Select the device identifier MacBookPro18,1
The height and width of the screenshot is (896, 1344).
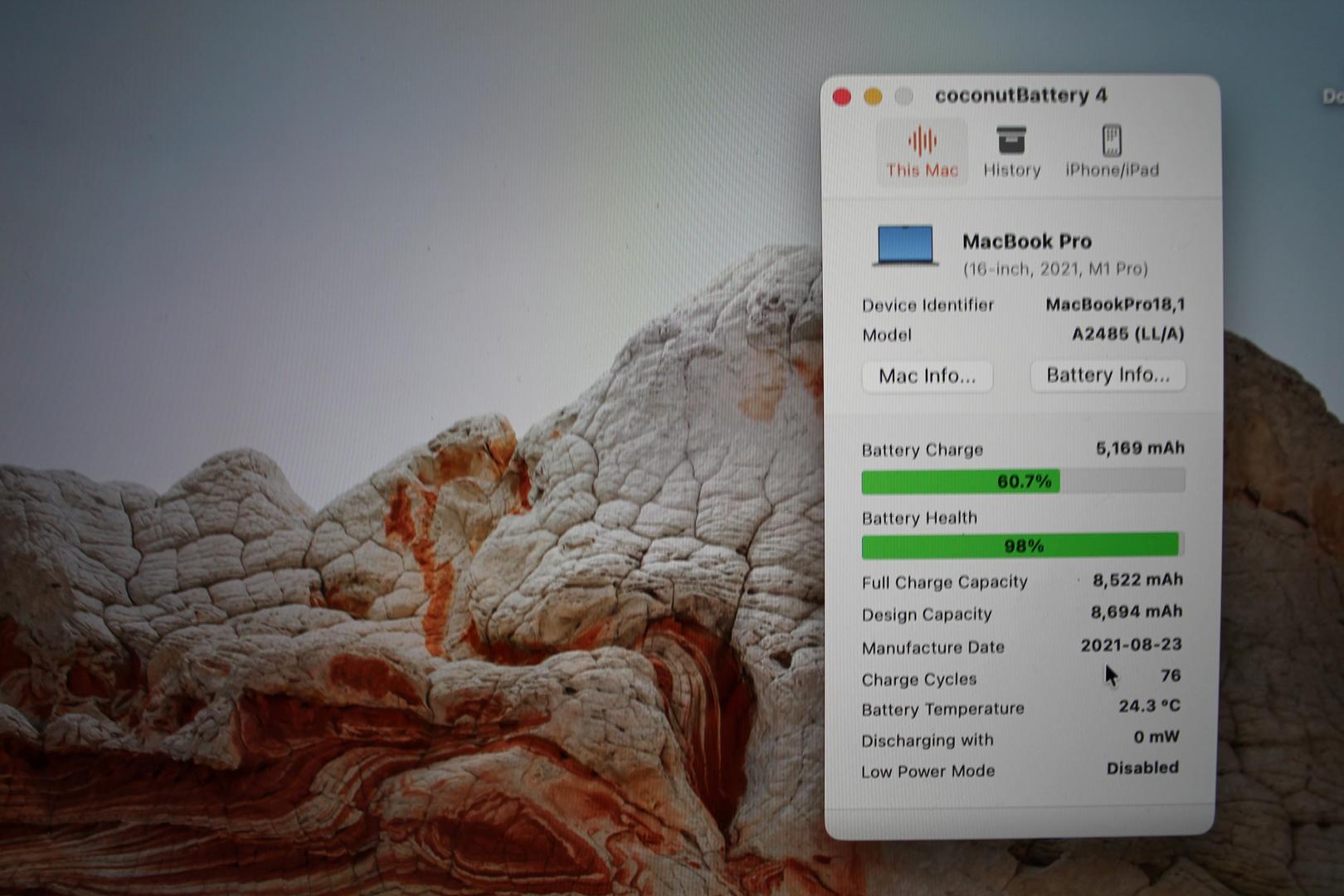tap(1115, 304)
